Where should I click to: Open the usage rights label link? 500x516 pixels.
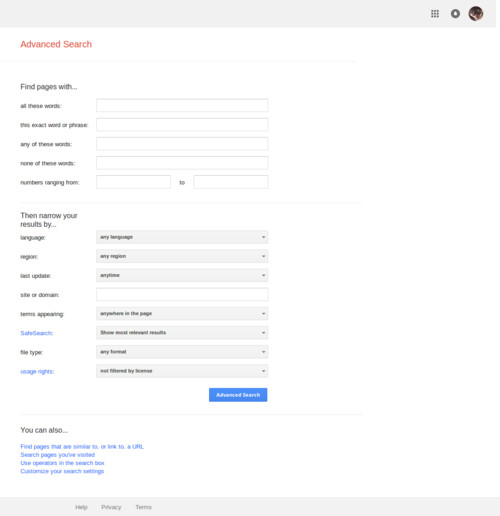[x=37, y=371]
